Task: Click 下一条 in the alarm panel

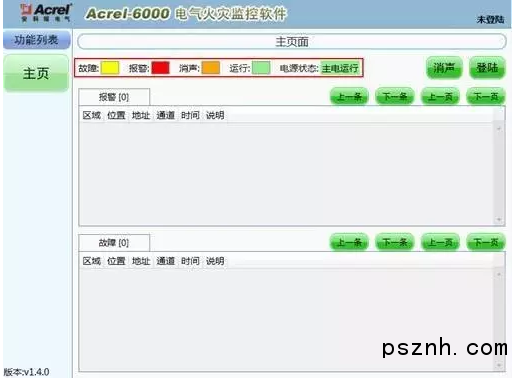Action: pos(395,97)
